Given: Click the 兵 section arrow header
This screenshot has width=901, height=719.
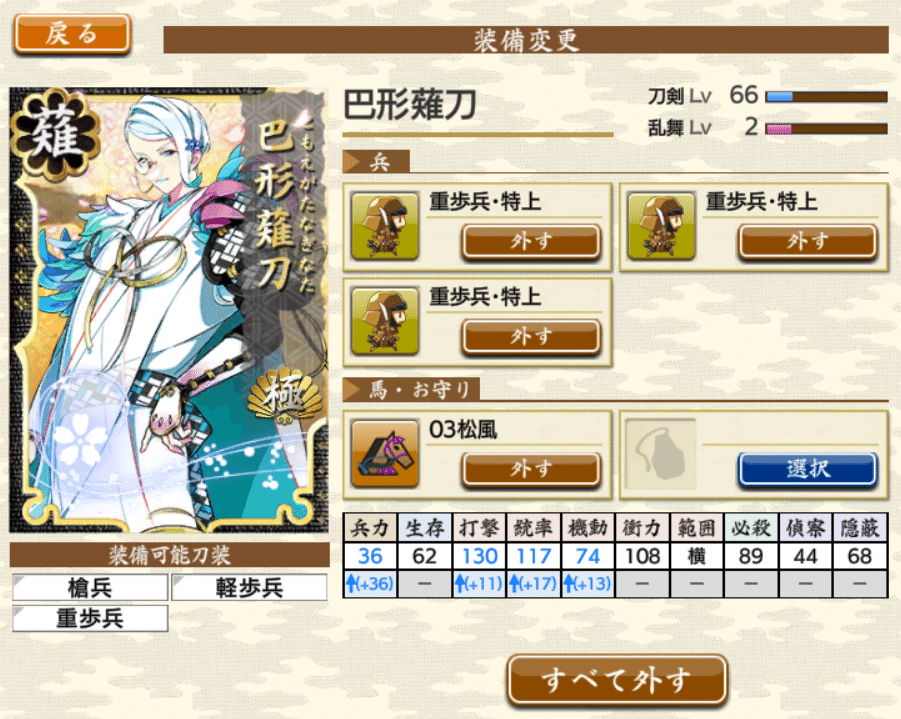Looking at the screenshot, I should point(376,162).
